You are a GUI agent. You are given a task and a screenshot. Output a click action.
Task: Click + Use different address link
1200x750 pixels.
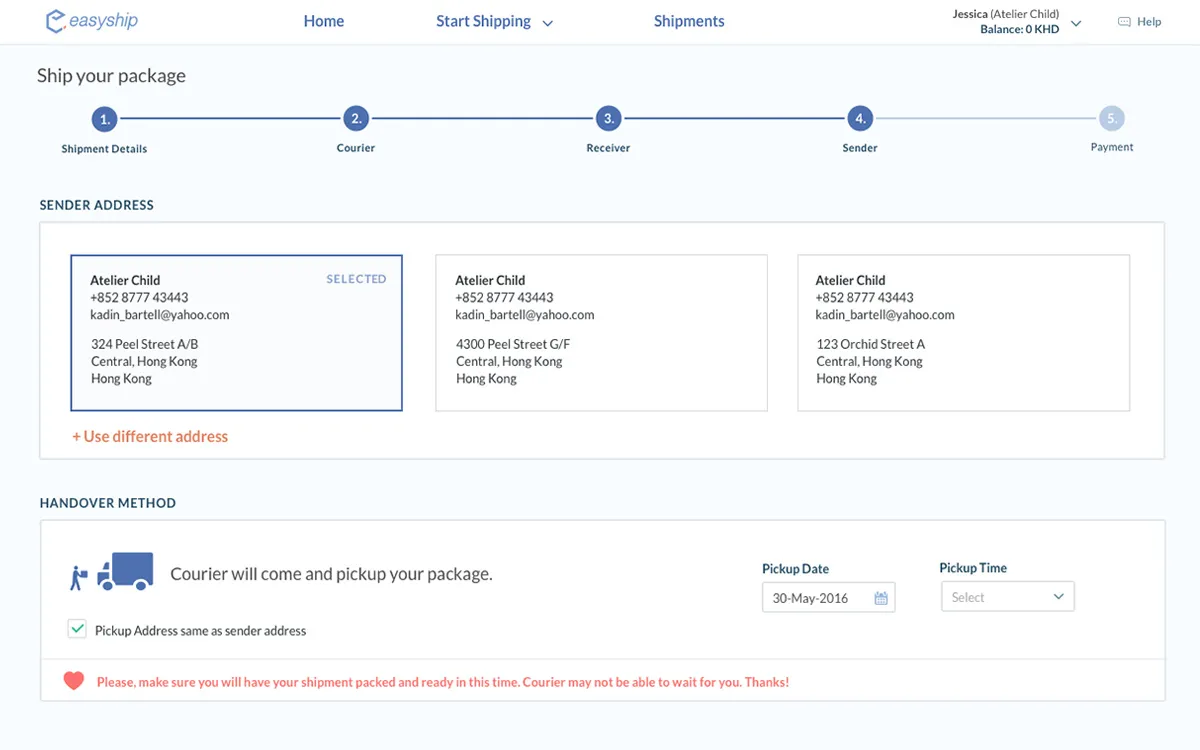(x=150, y=436)
